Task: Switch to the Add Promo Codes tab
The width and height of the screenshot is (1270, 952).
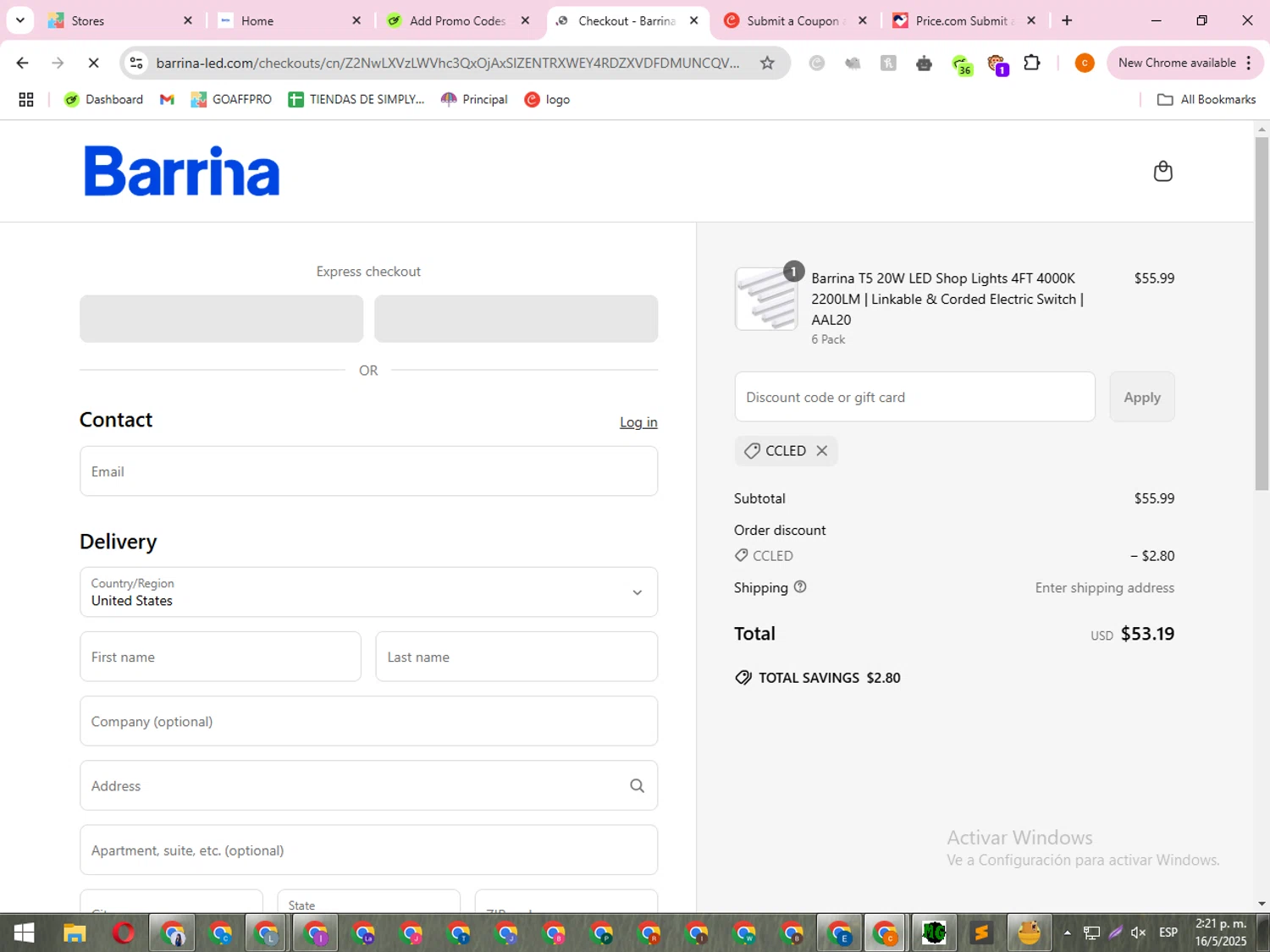Action: (x=458, y=20)
